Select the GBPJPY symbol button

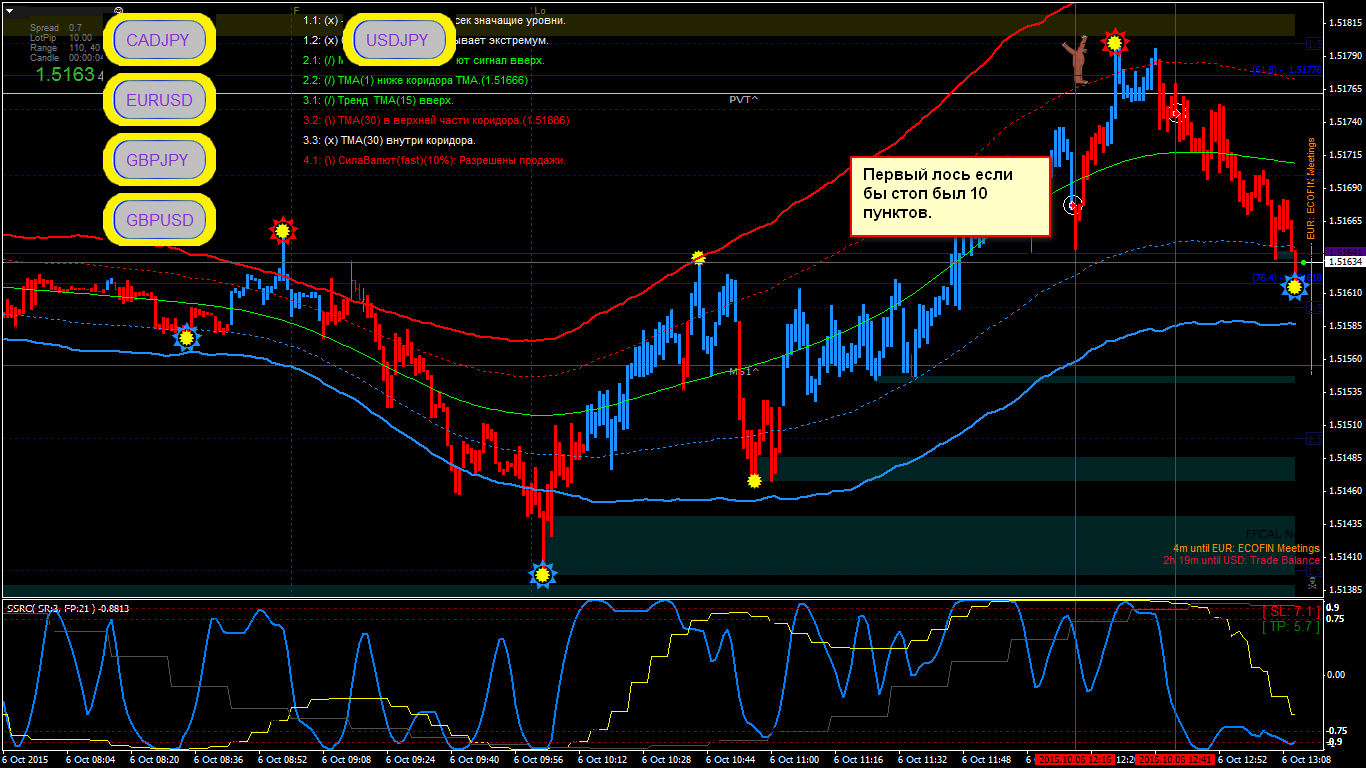159,160
